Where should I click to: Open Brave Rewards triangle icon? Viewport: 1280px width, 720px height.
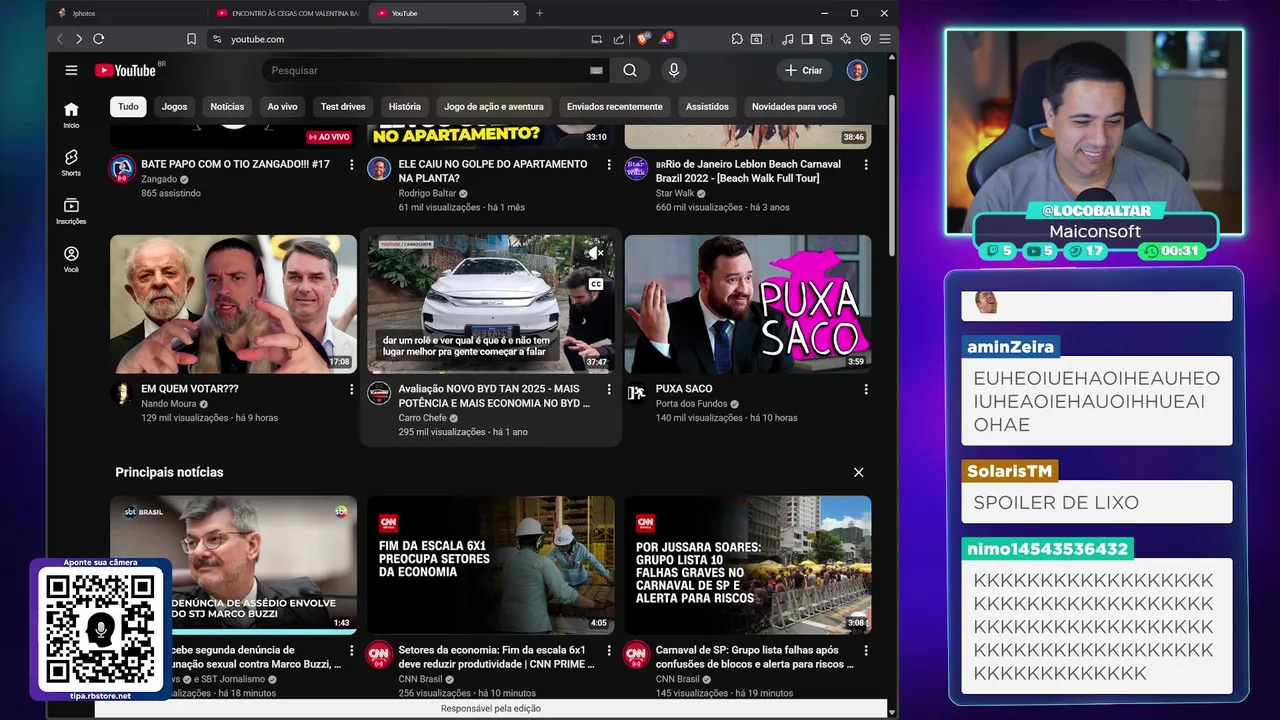(x=665, y=39)
